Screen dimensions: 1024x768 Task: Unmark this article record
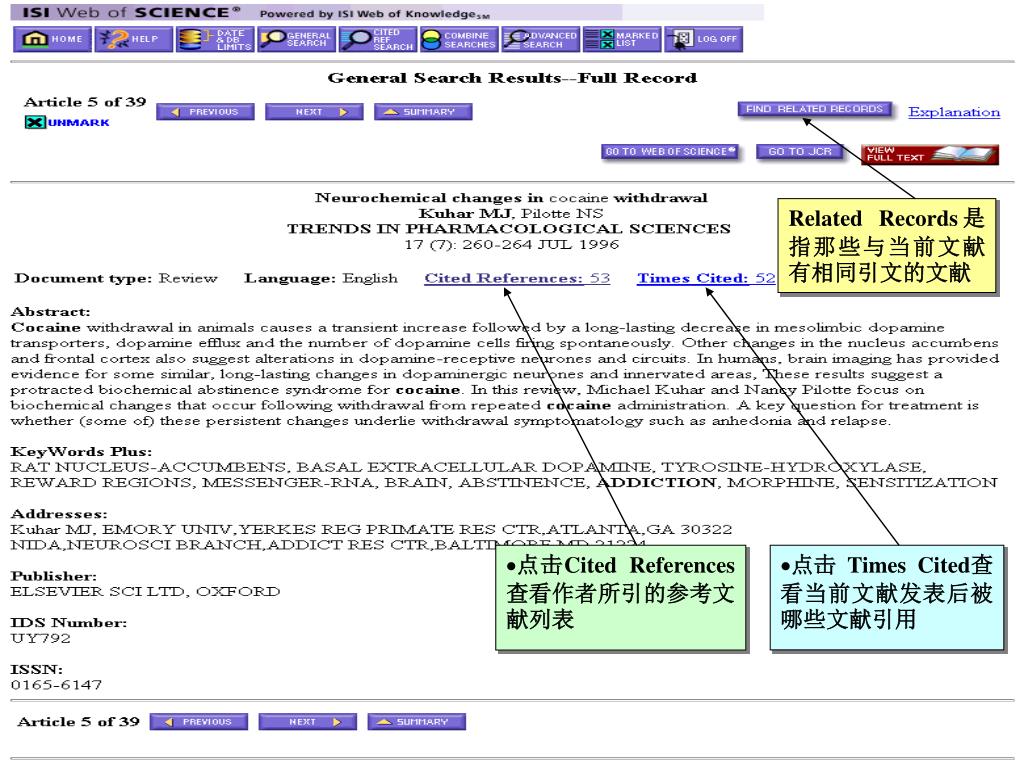pos(67,122)
